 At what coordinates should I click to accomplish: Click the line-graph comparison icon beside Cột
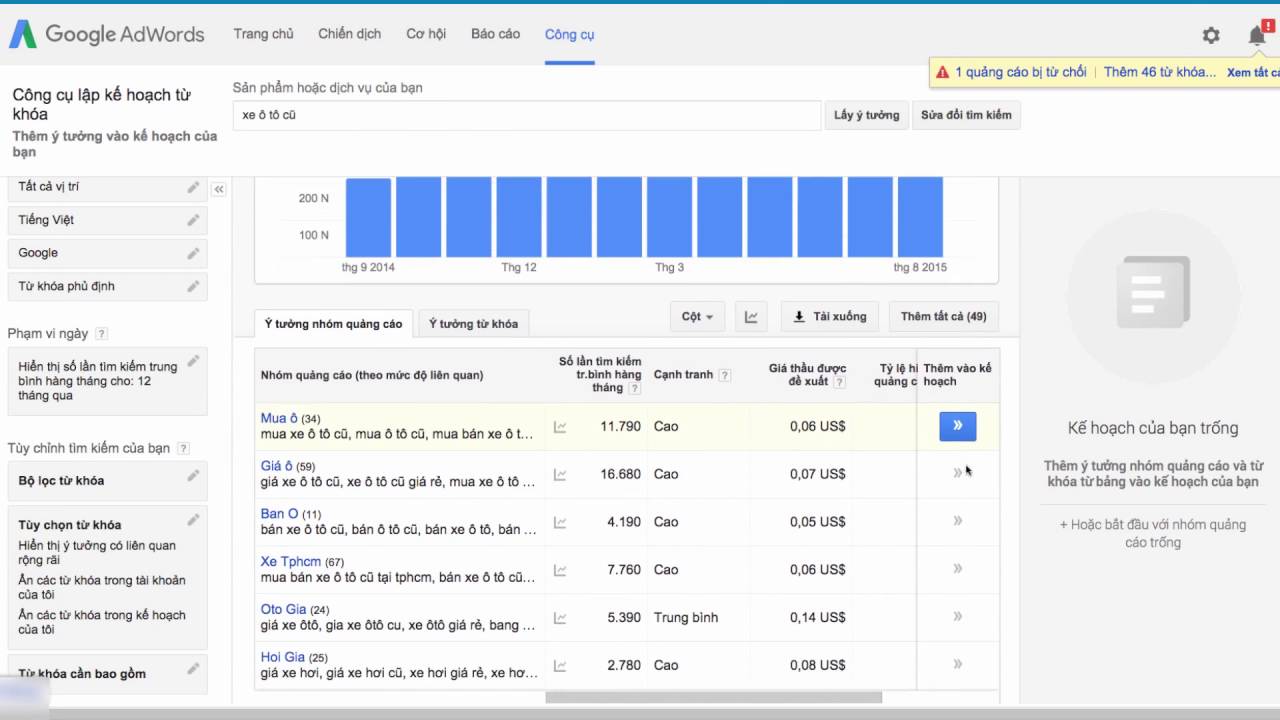pyautogui.click(x=750, y=316)
